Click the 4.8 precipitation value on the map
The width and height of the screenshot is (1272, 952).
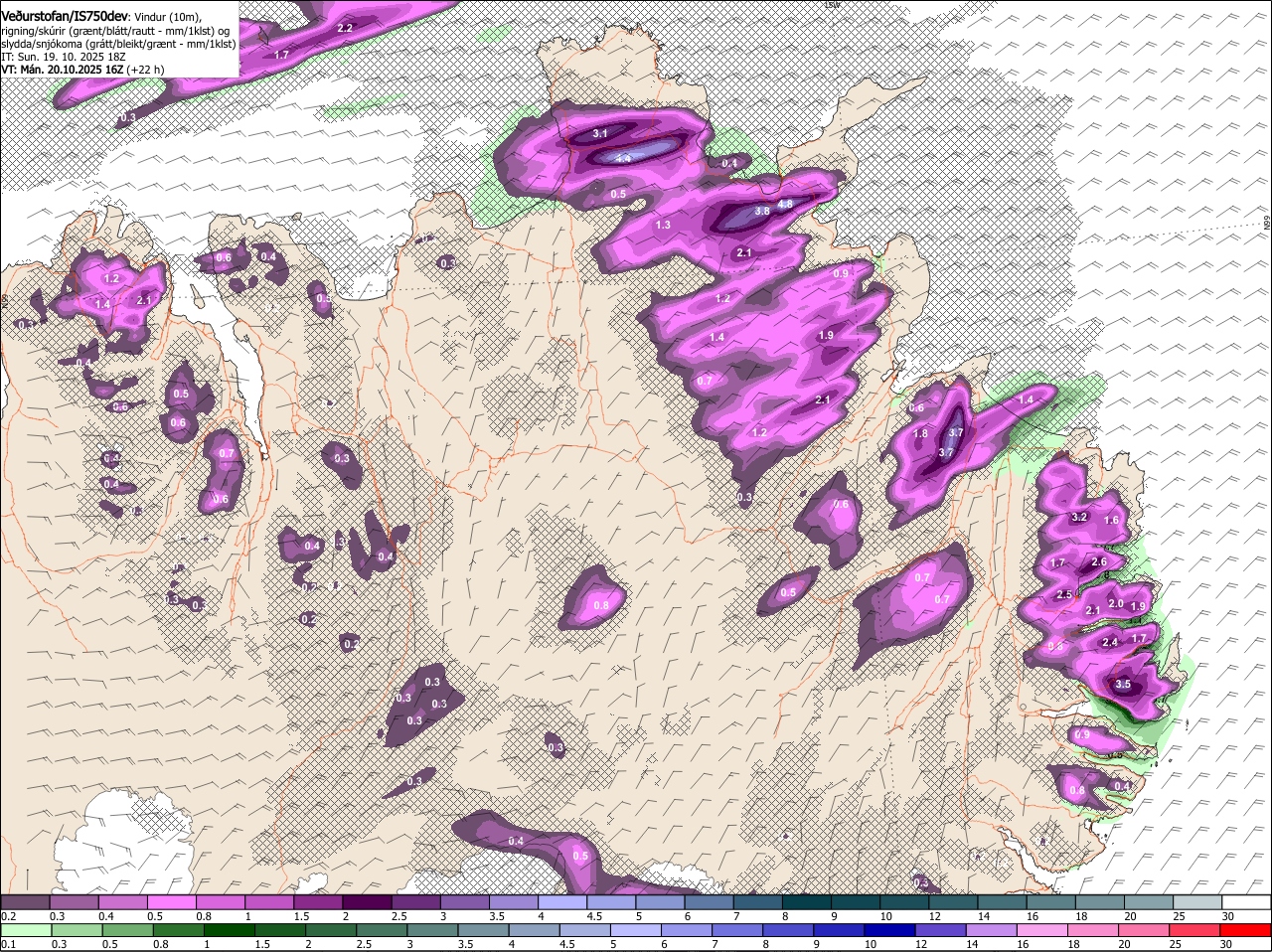(785, 204)
